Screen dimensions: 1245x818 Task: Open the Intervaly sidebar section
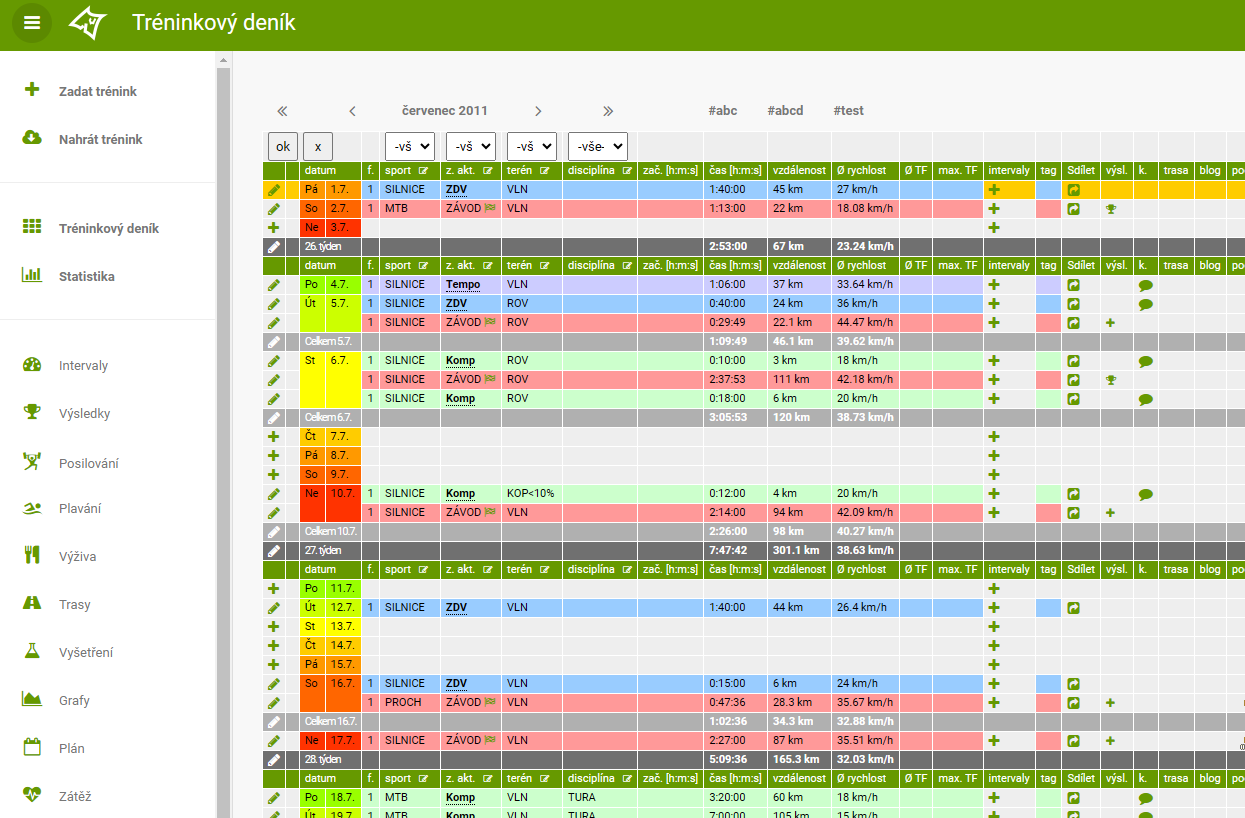pyautogui.click(x=83, y=365)
